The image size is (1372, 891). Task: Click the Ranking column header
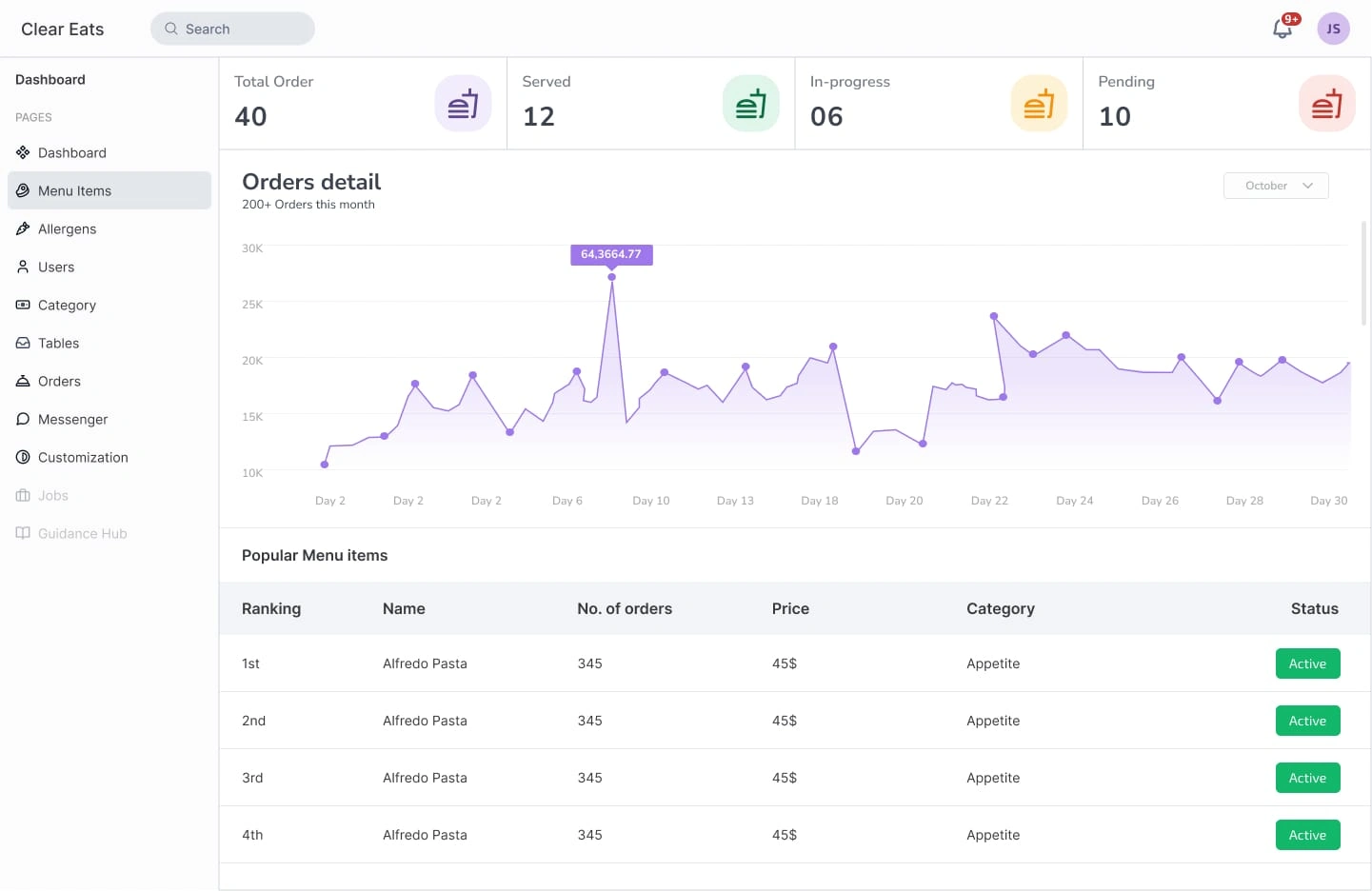(271, 608)
